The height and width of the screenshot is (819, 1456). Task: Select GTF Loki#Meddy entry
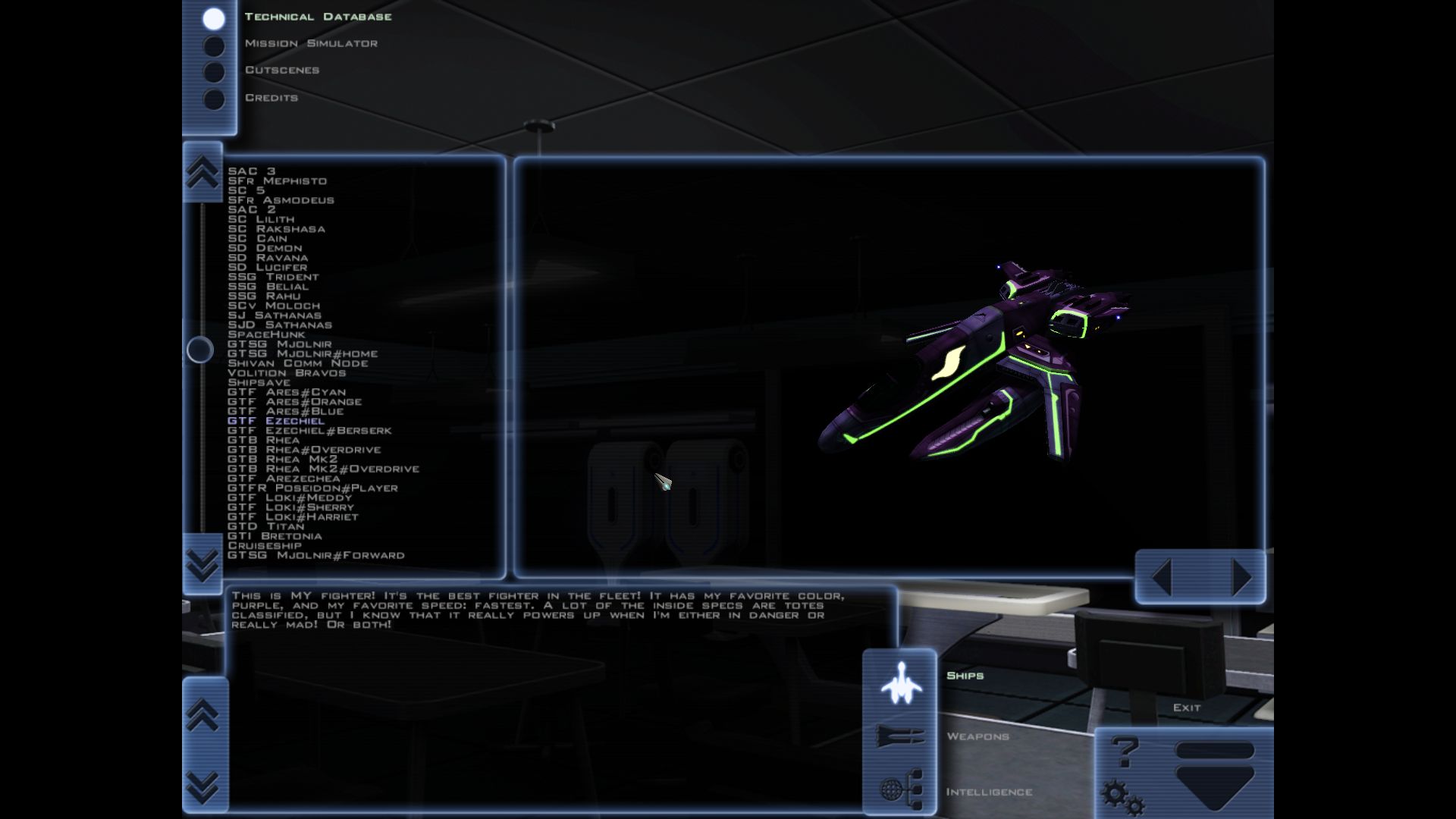290,497
